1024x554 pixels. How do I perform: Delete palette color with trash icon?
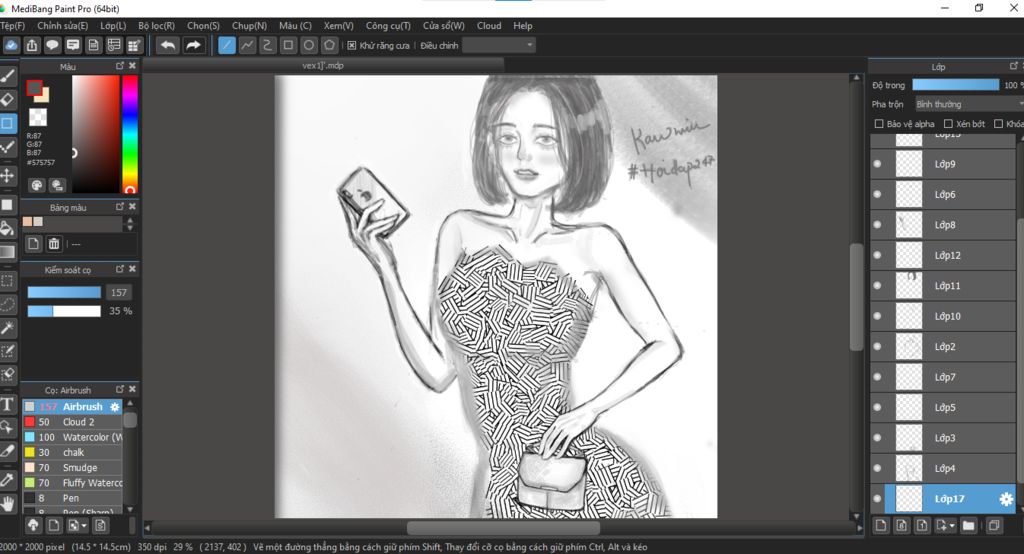pyautogui.click(x=54, y=244)
